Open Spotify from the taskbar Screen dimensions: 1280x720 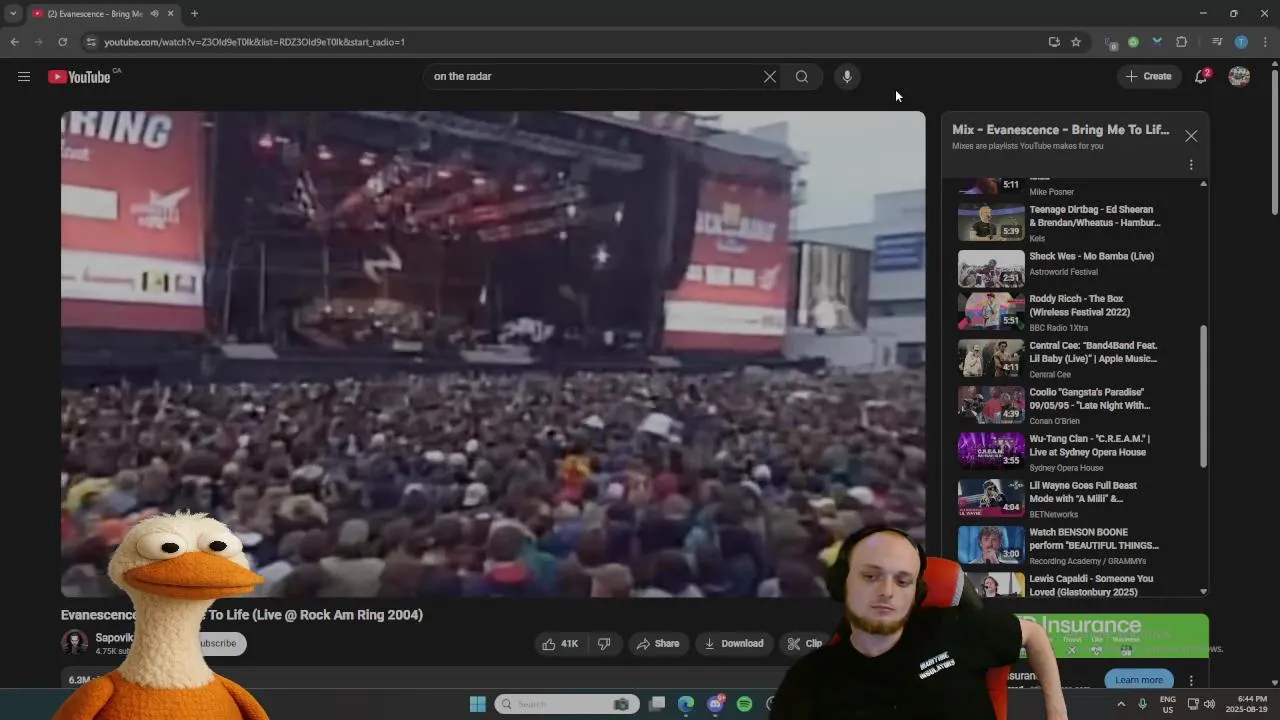pos(744,704)
